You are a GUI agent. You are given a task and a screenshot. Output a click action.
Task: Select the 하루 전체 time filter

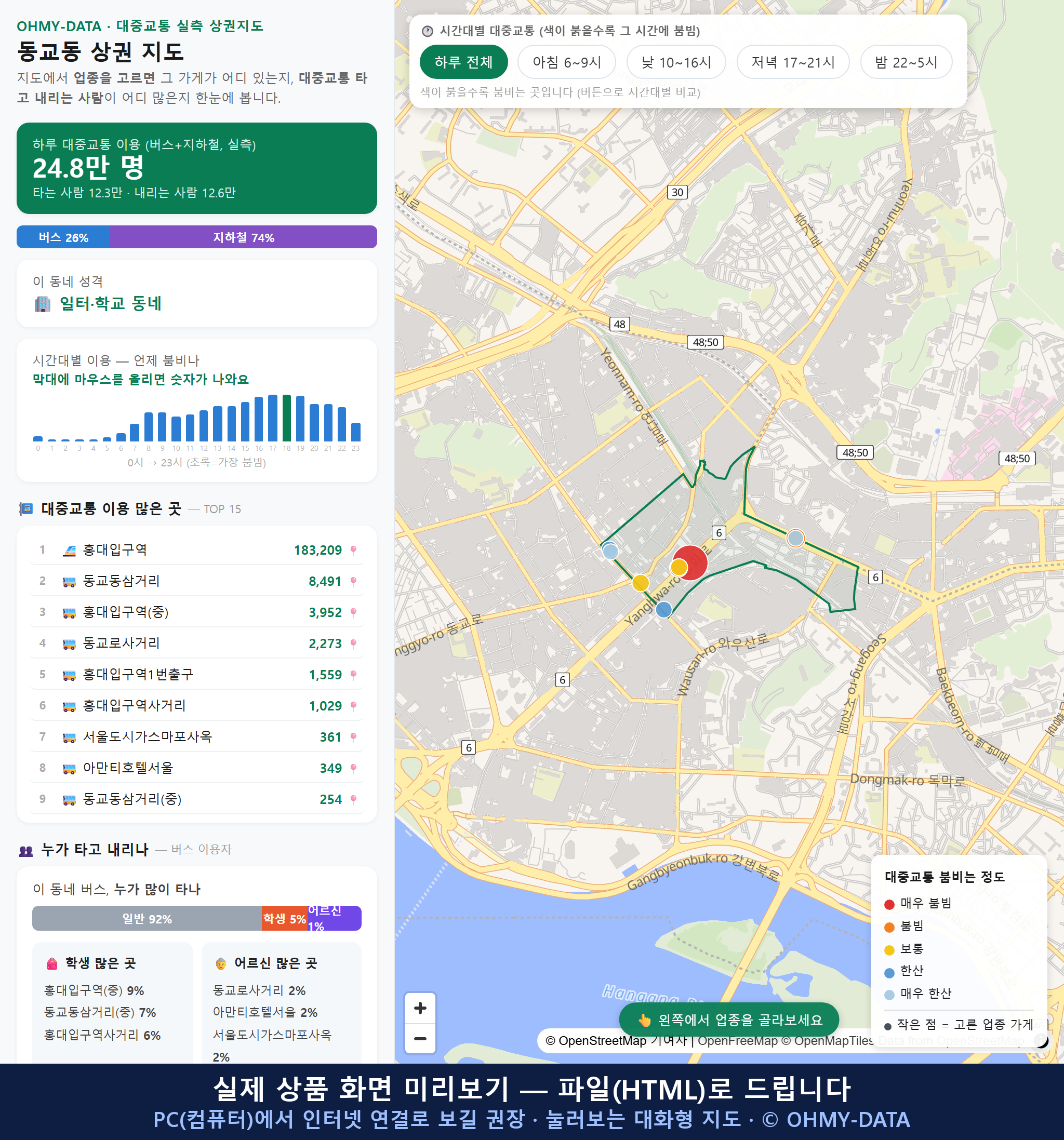click(463, 62)
